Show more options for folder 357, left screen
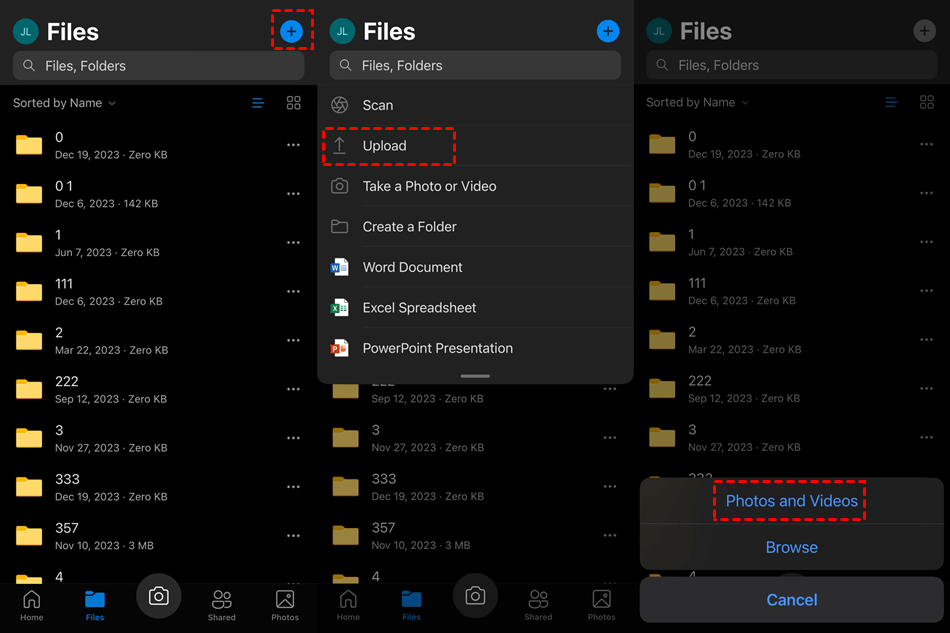 294,535
